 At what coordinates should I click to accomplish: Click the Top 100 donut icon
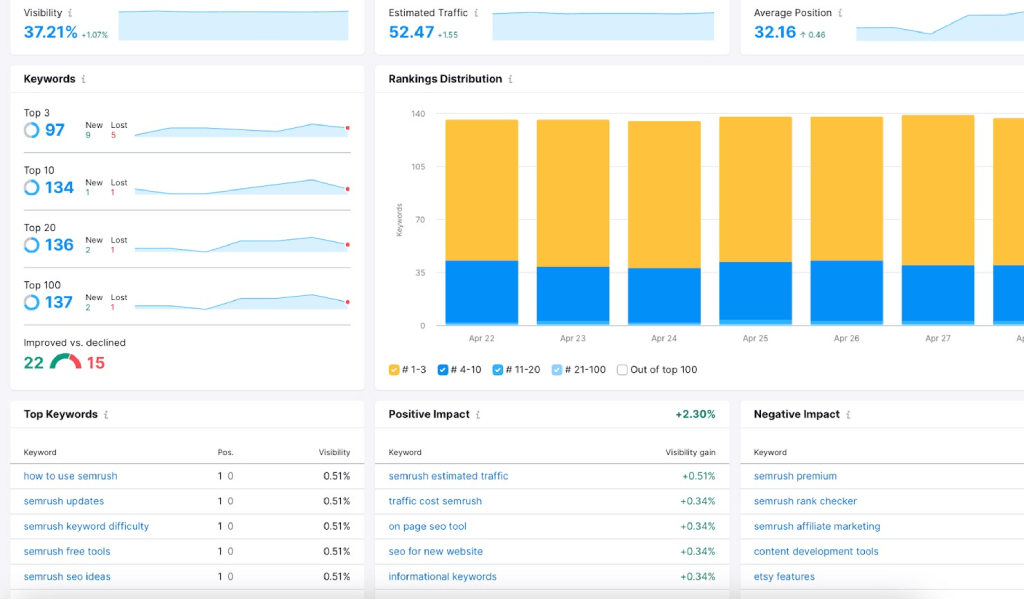31,302
